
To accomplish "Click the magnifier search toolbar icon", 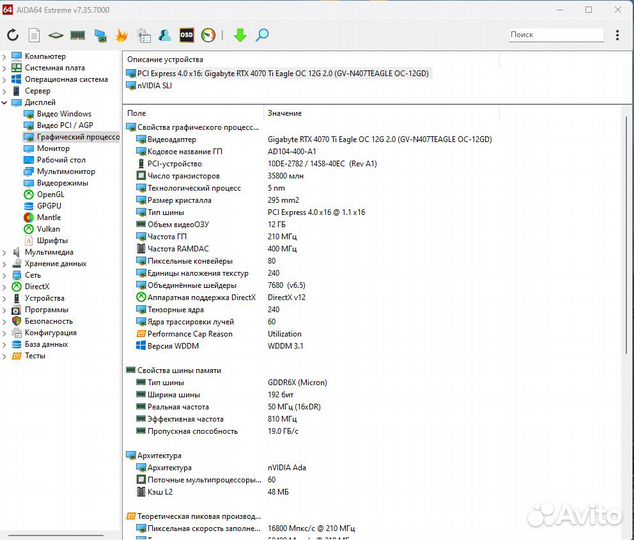I will pos(262,35).
